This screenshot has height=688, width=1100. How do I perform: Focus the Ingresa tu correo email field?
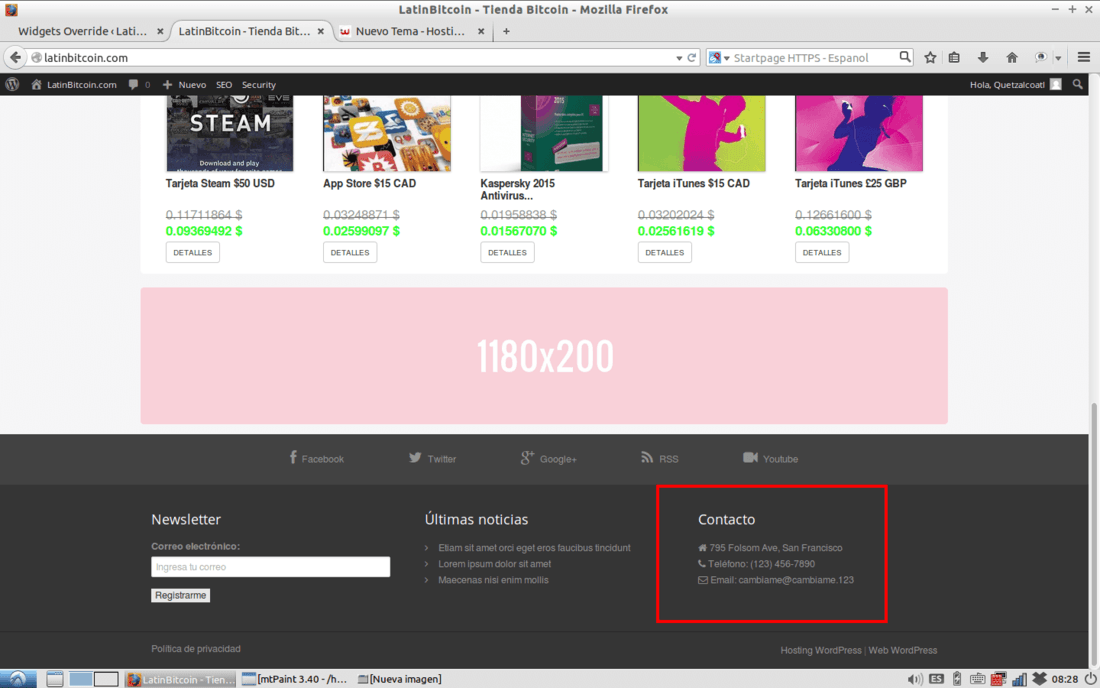click(270, 567)
